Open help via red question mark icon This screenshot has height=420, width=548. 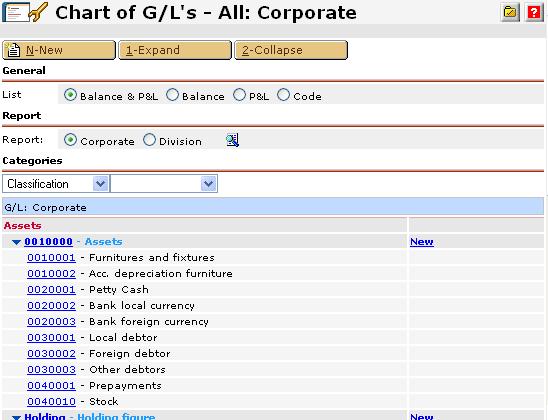click(x=534, y=13)
